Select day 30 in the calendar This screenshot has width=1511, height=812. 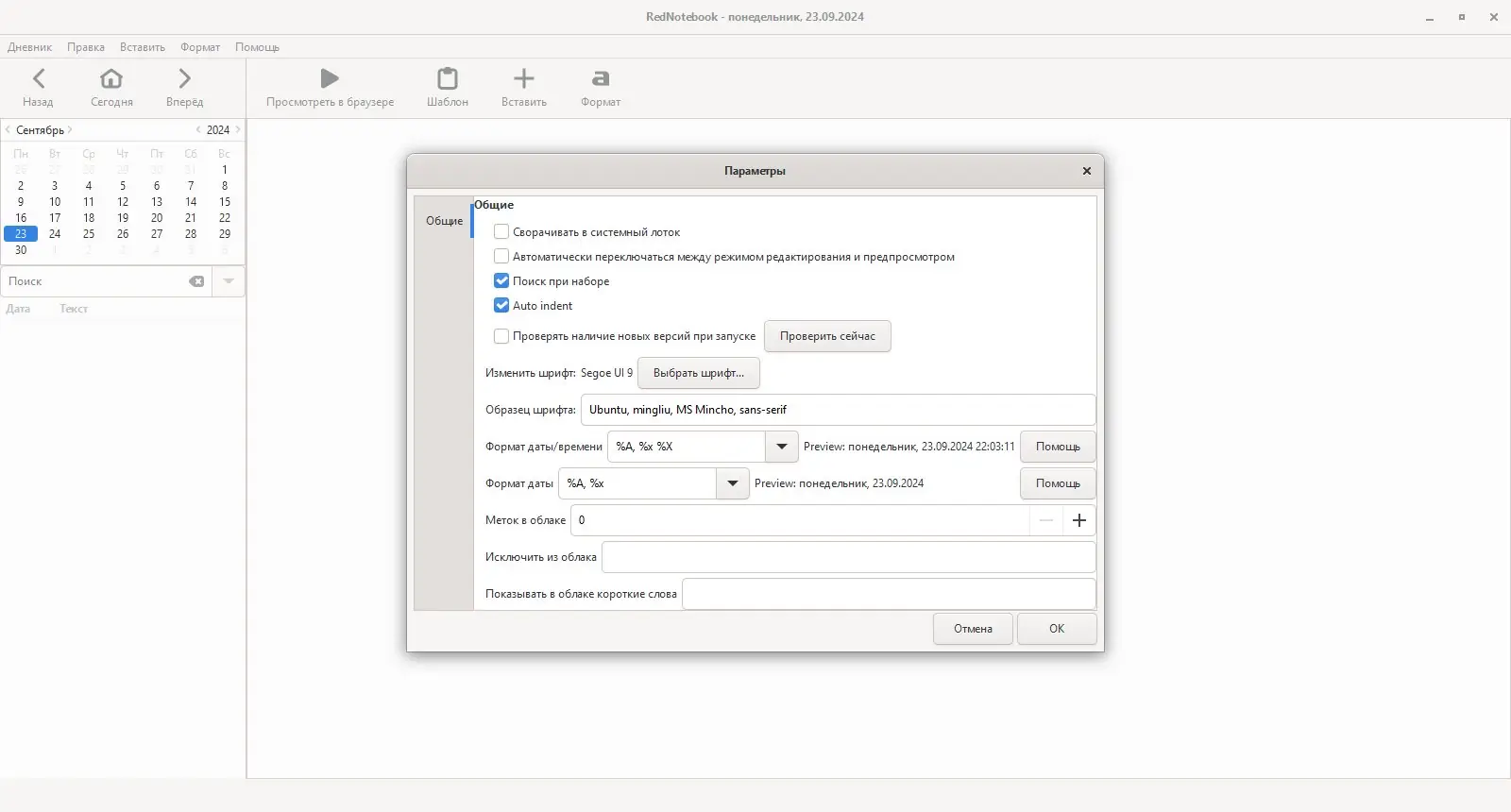(x=21, y=250)
